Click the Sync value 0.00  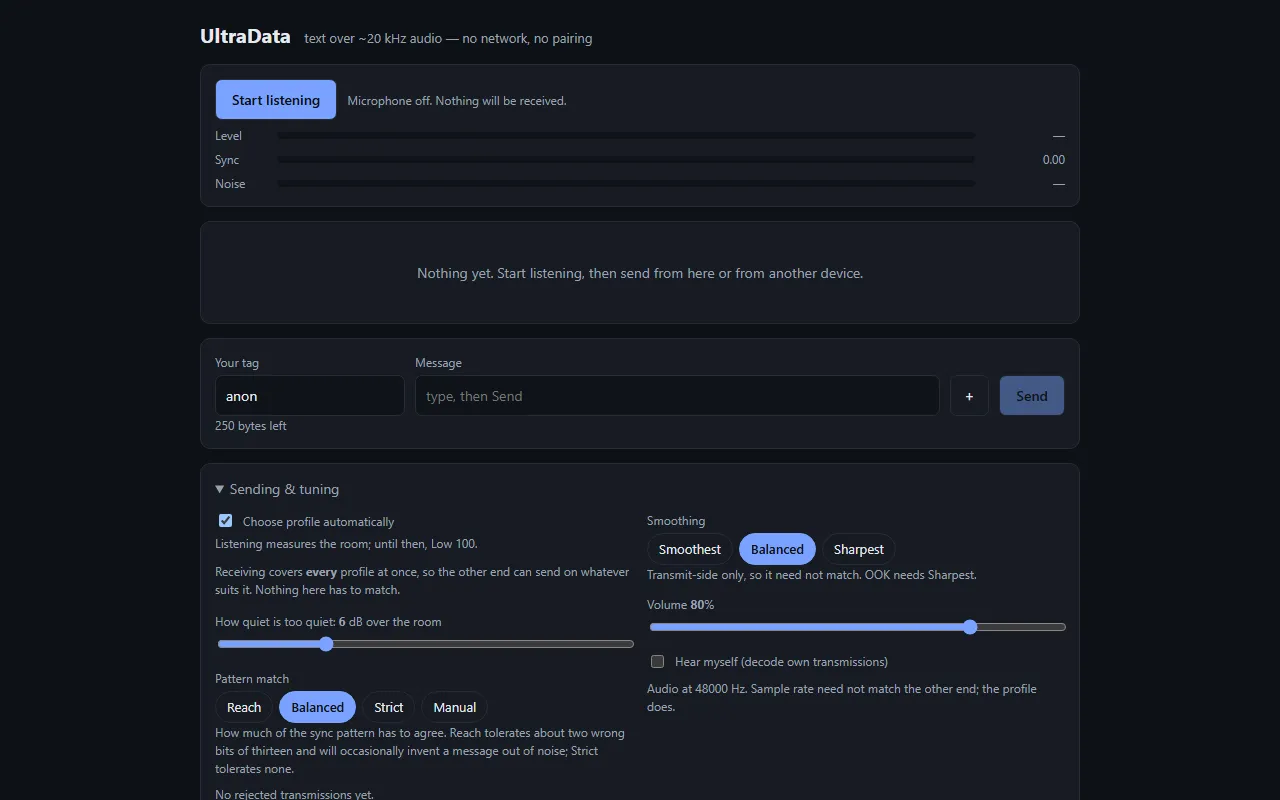coord(1053,160)
